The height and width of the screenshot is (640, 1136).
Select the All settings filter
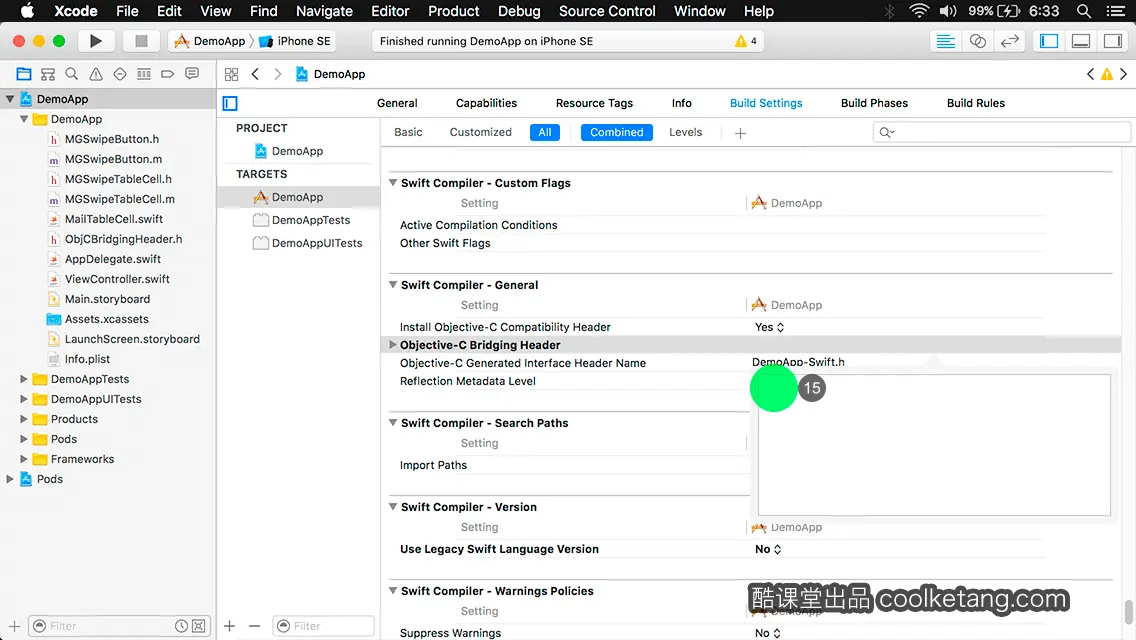click(545, 133)
